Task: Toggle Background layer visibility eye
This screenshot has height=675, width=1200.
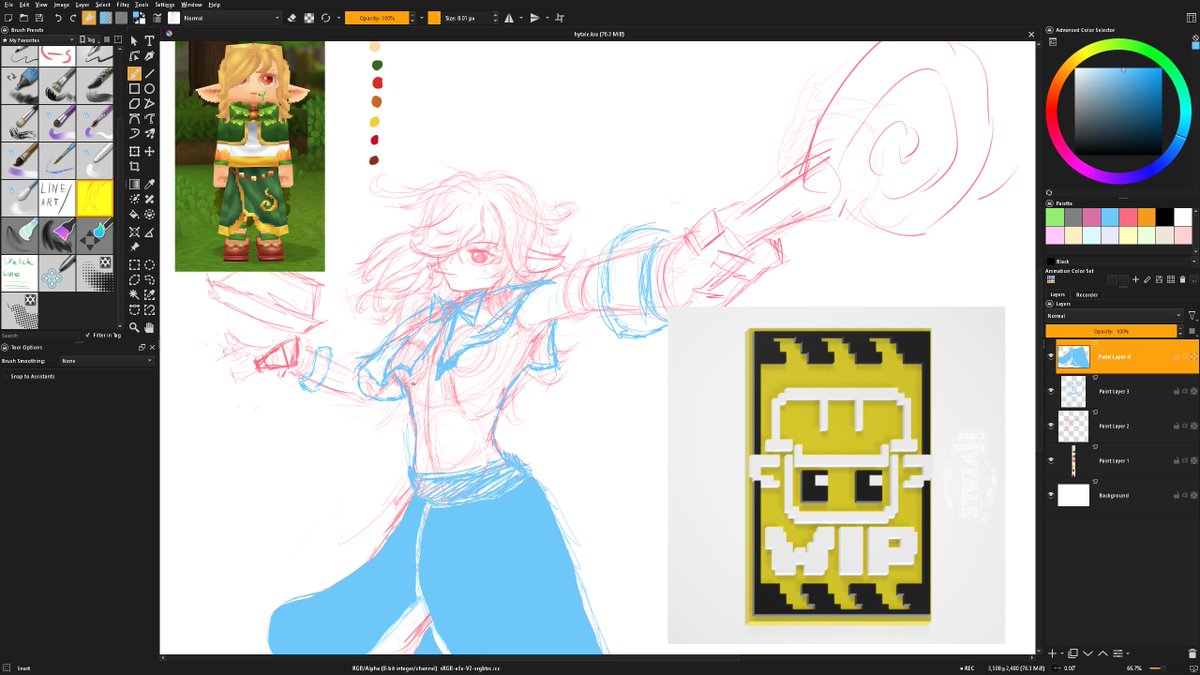Action: coord(1051,495)
